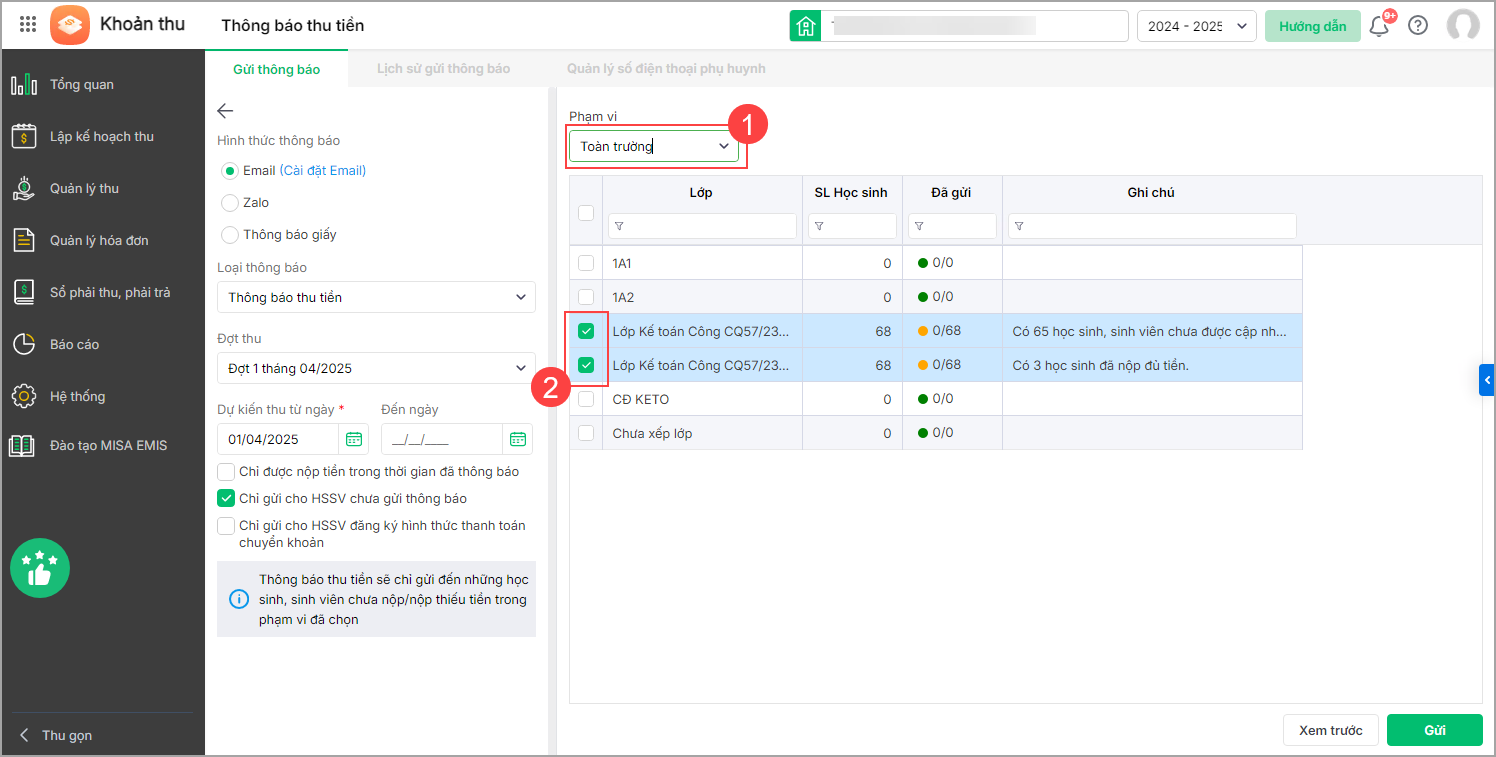Tick the checkbox for Chưa xếp lớp

tap(586, 433)
